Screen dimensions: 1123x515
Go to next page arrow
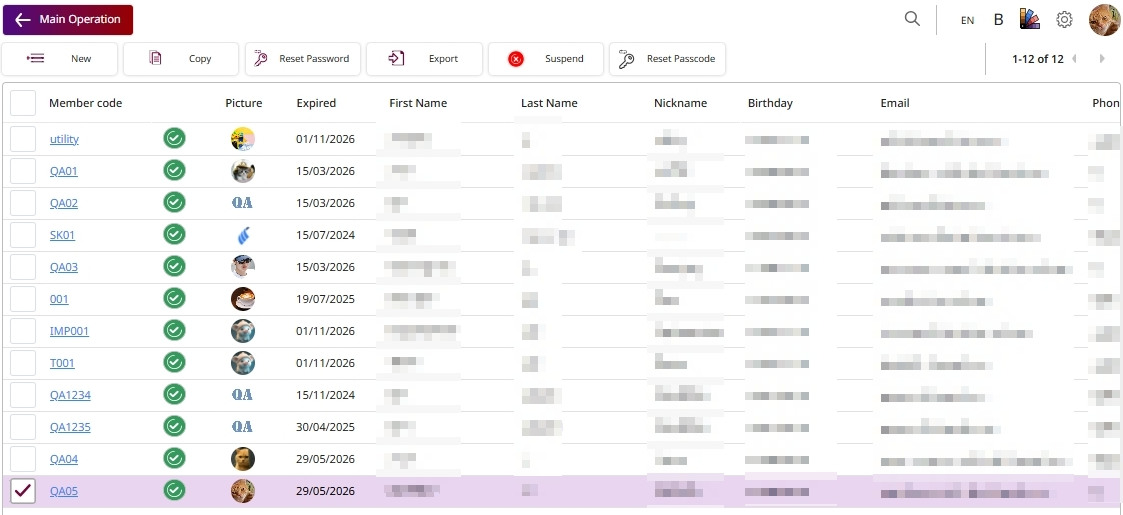(1102, 59)
